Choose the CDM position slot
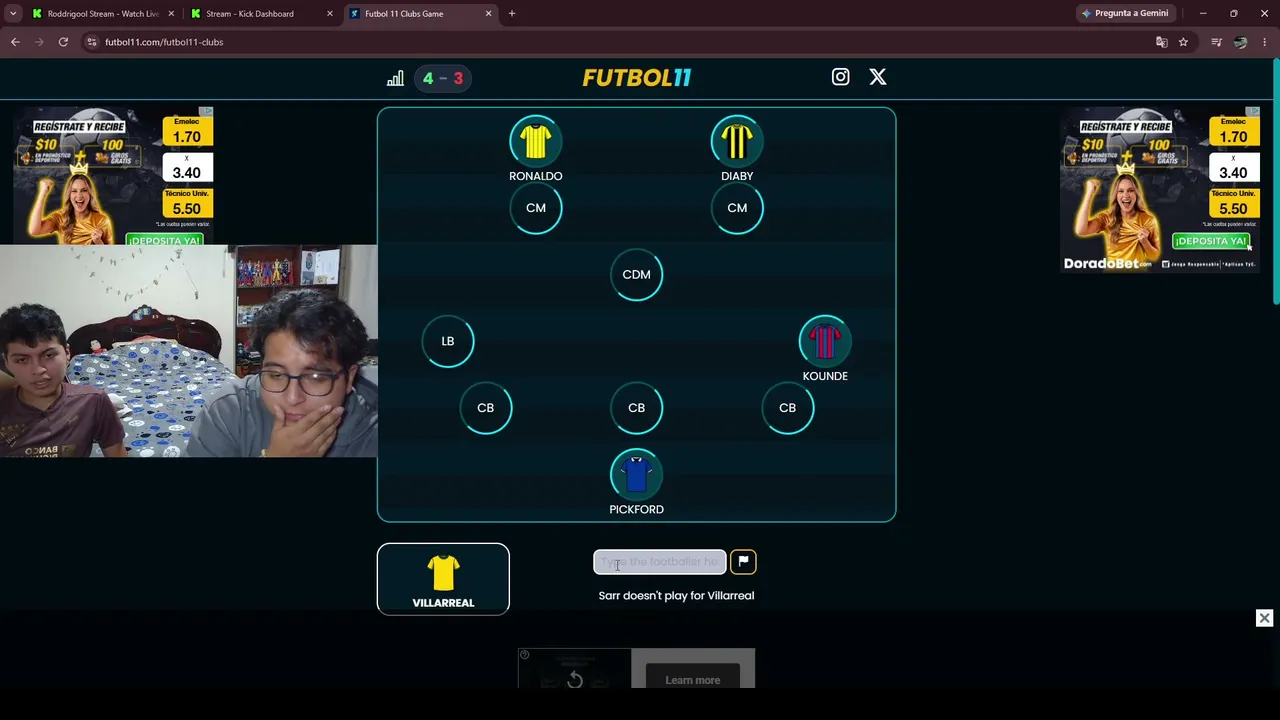This screenshot has height=720, width=1280. 636,275
